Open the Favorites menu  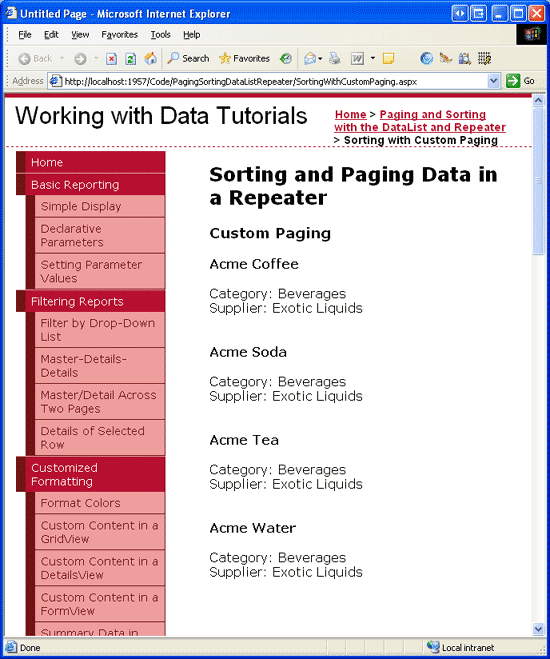119,35
